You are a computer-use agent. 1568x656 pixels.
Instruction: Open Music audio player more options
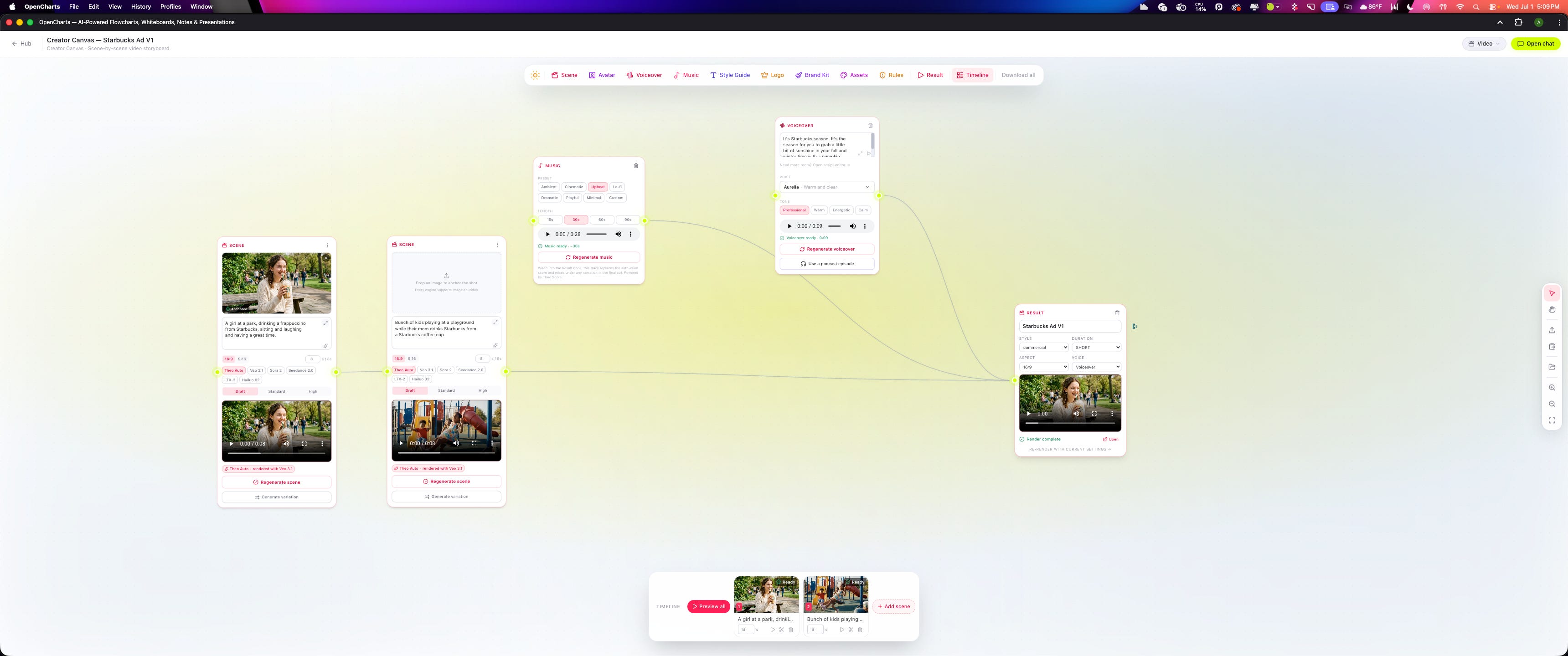tap(630, 234)
